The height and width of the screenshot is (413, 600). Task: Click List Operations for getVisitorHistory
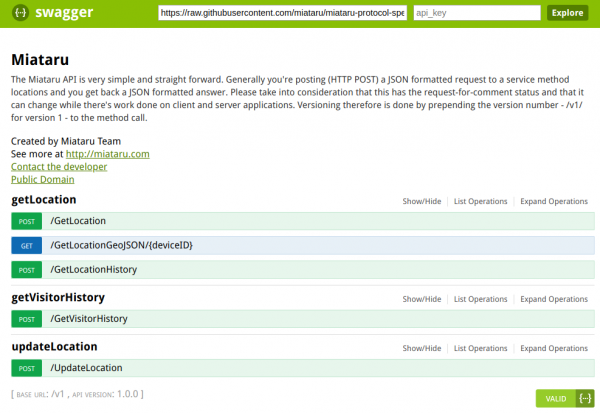480,299
